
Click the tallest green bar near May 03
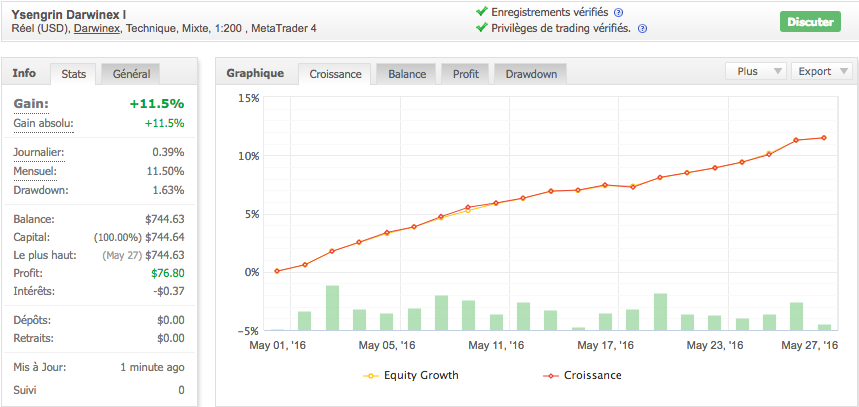[x=332, y=307]
